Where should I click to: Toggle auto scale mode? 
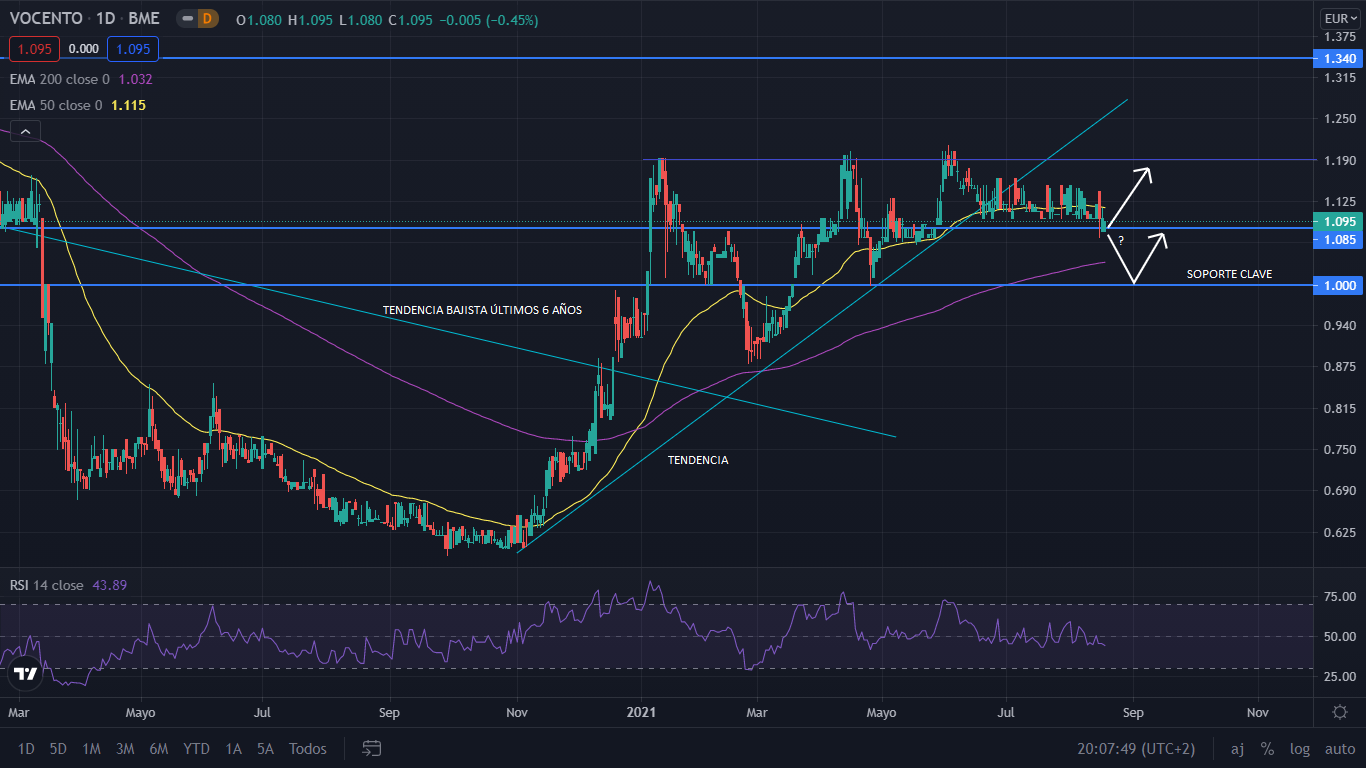click(1340, 748)
